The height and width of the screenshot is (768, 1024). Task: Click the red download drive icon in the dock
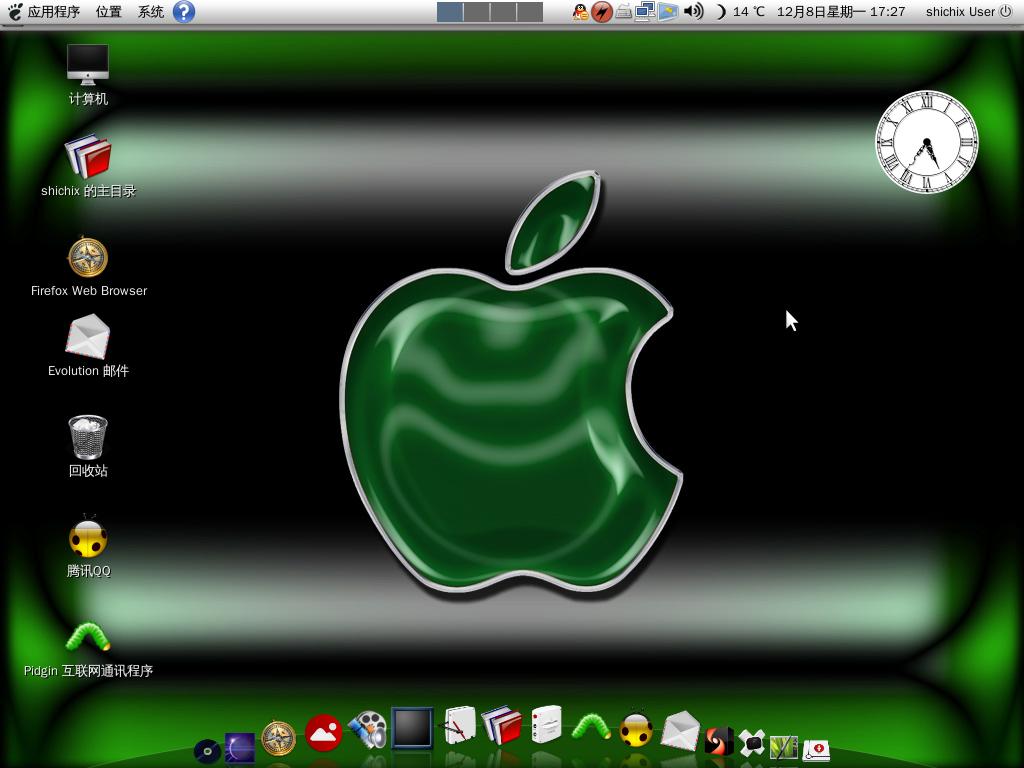816,750
